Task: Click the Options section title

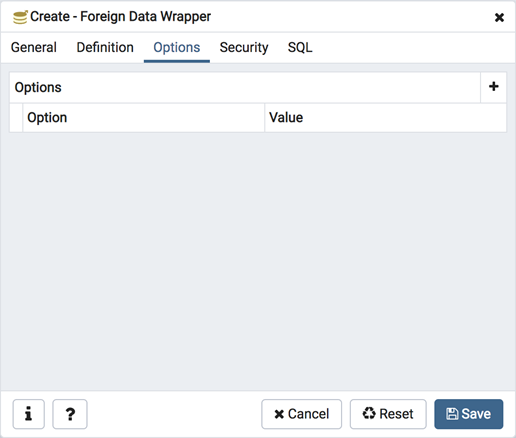Action: [x=38, y=87]
